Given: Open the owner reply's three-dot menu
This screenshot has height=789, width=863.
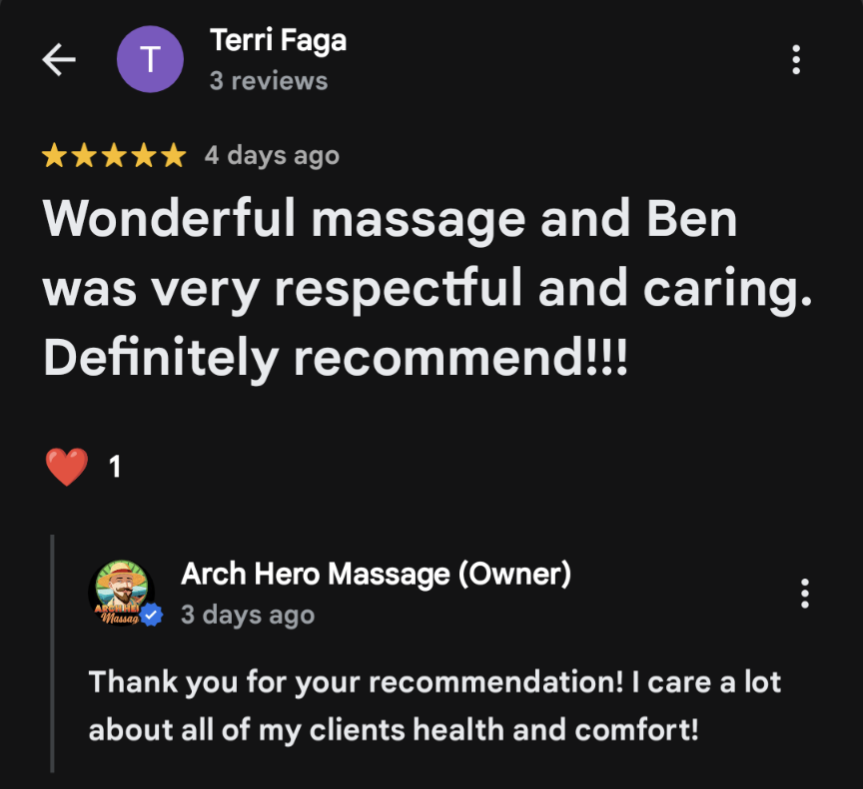Looking at the screenshot, I should pos(805,594).
